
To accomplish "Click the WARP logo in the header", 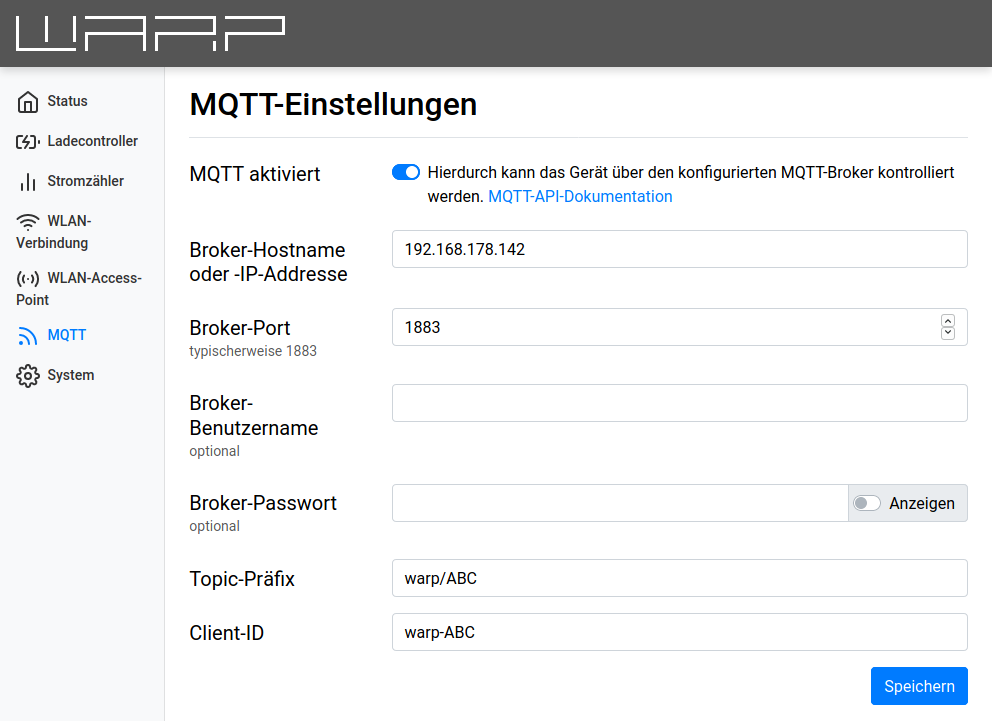I will click(148, 32).
